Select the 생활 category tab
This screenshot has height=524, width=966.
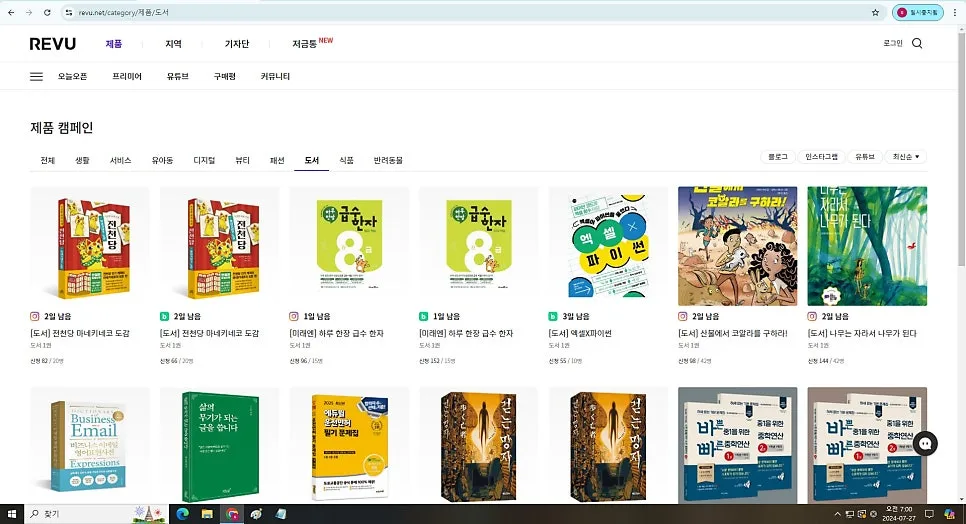coord(82,160)
